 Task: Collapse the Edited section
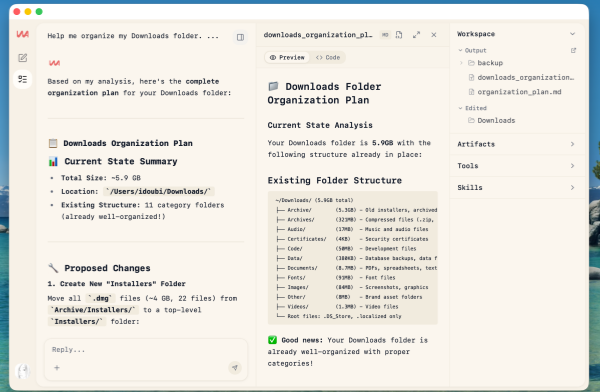coord(461,108)
